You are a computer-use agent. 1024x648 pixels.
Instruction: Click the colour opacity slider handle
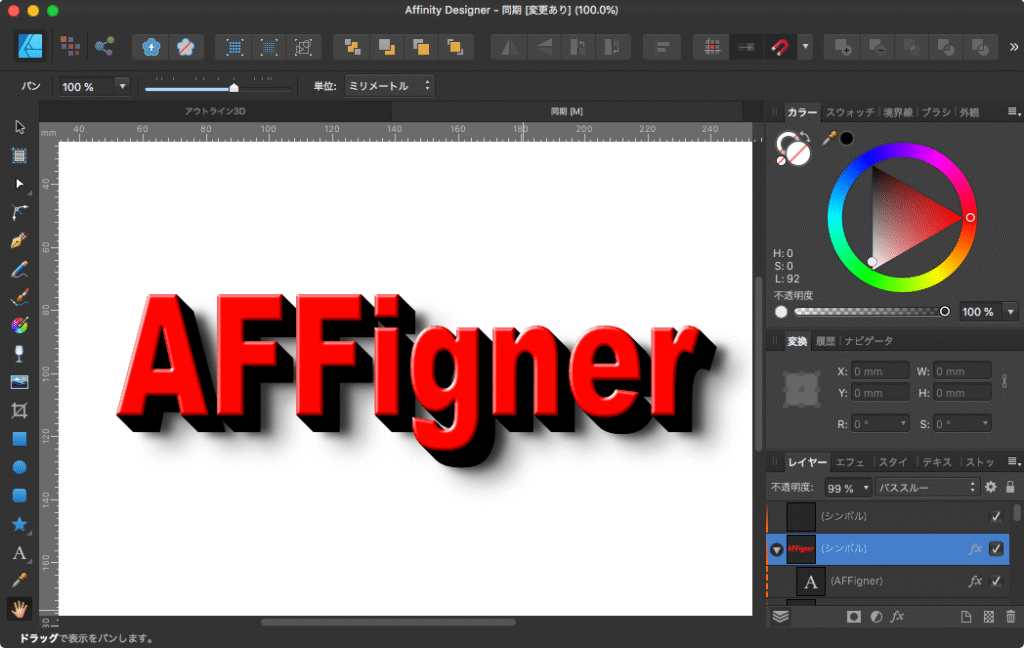click(945, 312)
